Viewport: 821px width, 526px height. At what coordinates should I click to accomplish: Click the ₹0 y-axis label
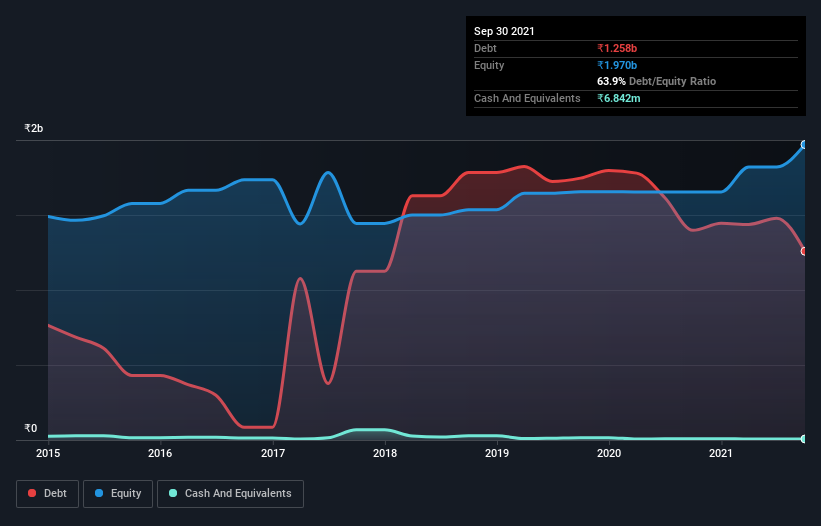31,428
